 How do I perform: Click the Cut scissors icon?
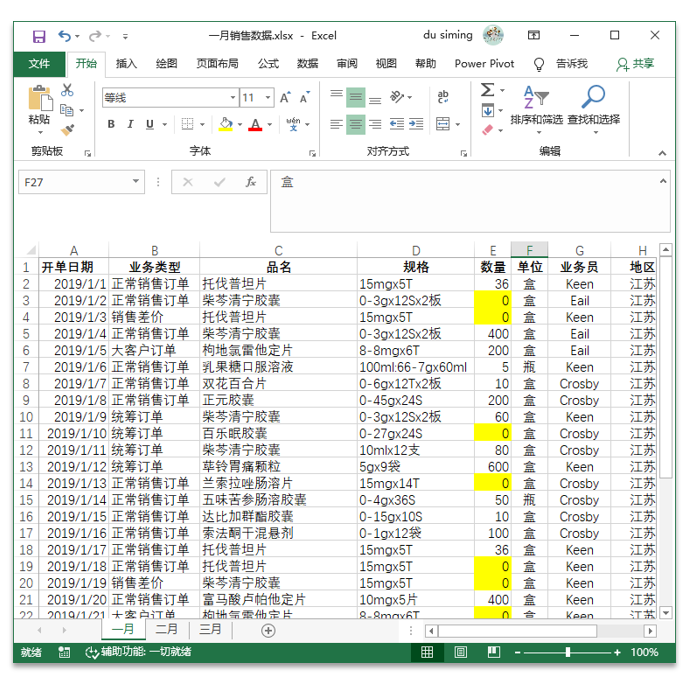[x=67, y=90]
